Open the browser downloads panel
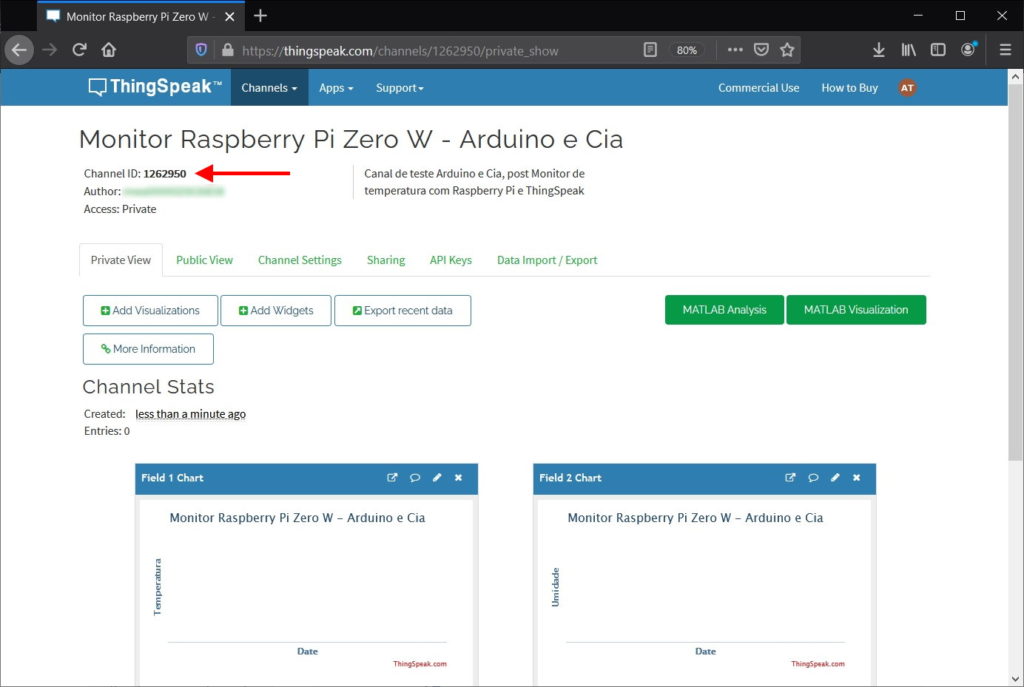Screen dimensions: 1024x687 coord(878,50)
